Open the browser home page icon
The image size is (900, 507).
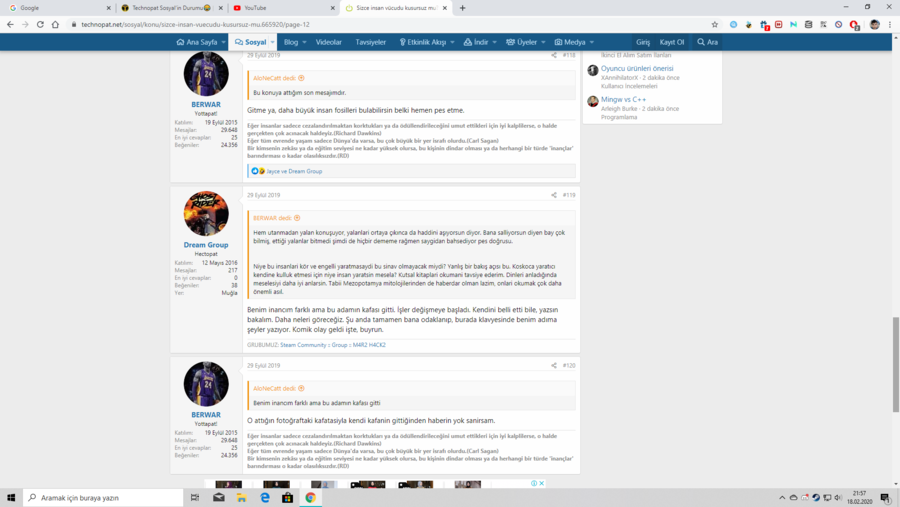55,25
